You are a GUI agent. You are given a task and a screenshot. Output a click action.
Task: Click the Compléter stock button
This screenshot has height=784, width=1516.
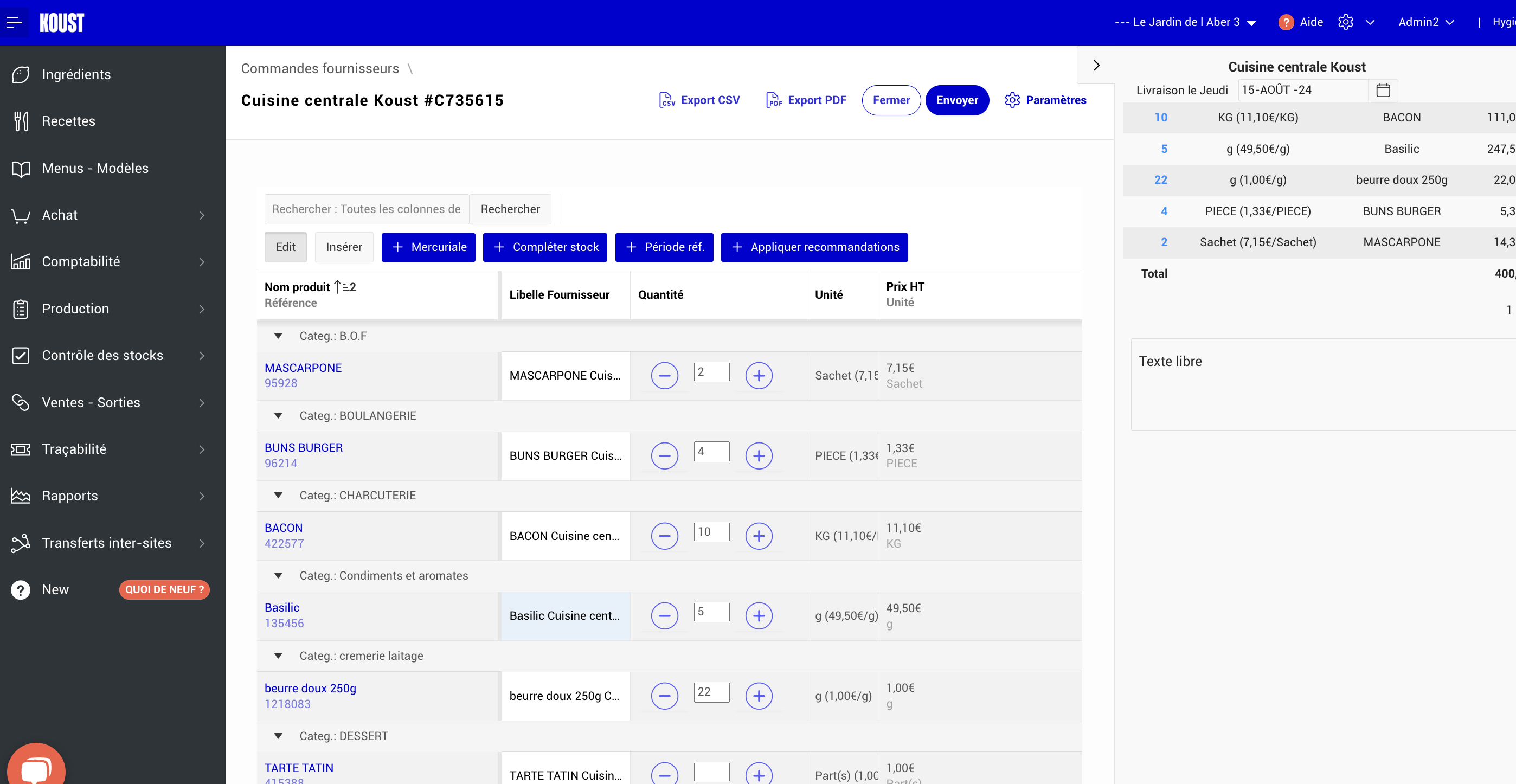pos(545,247)
